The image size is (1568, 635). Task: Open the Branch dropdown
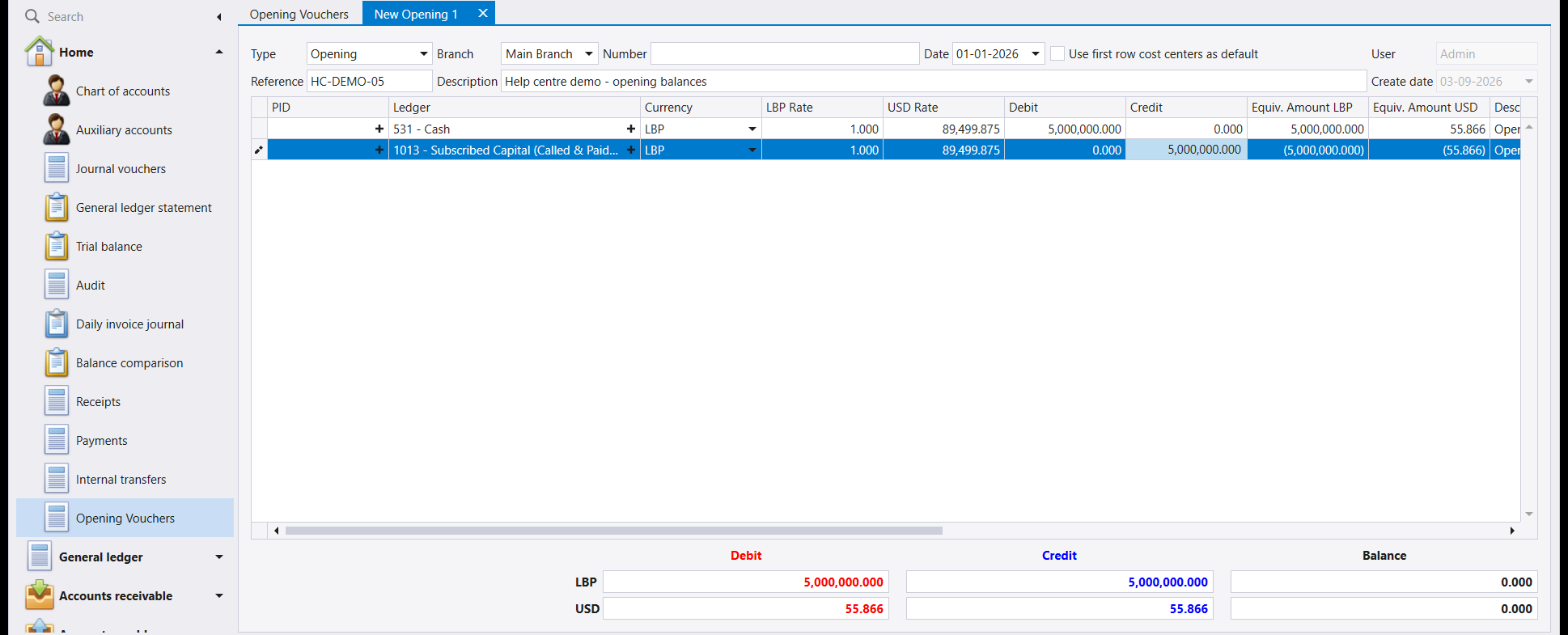tap(589, 53)
